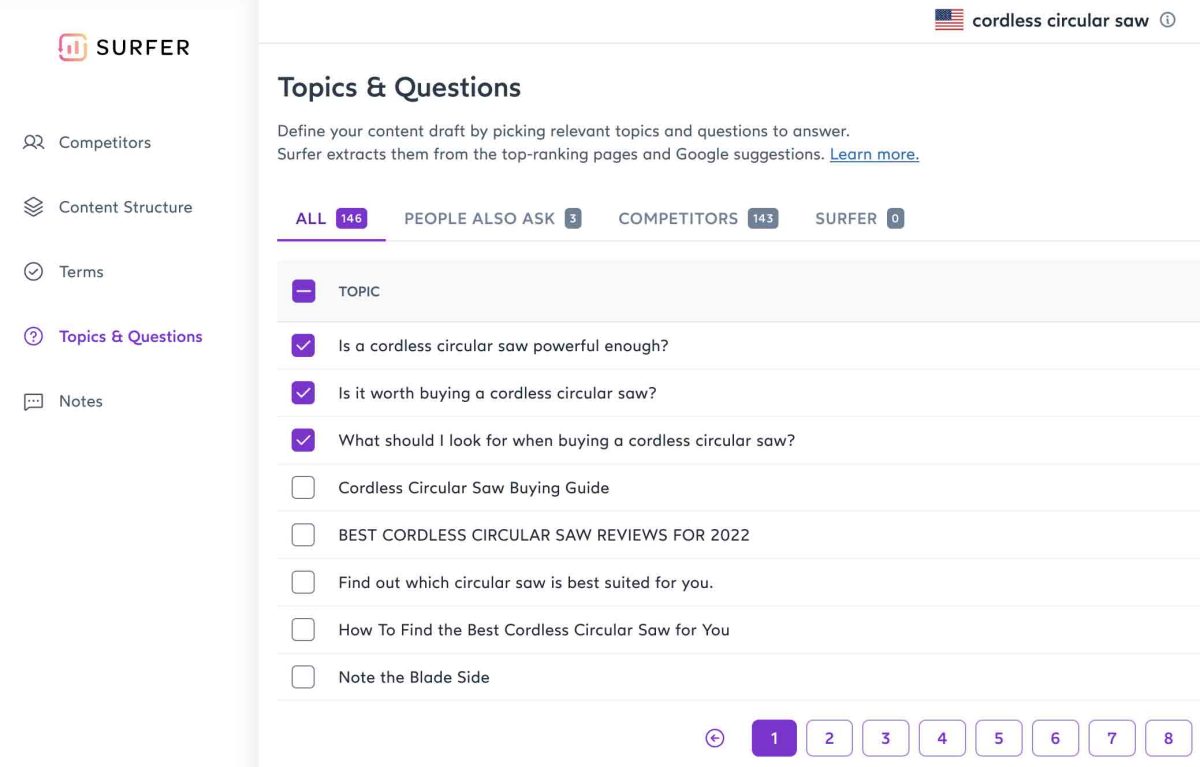Go to page 2 of topics
Image resolution: width=1200 pixels, height=767 pixels.
point(829,738)
